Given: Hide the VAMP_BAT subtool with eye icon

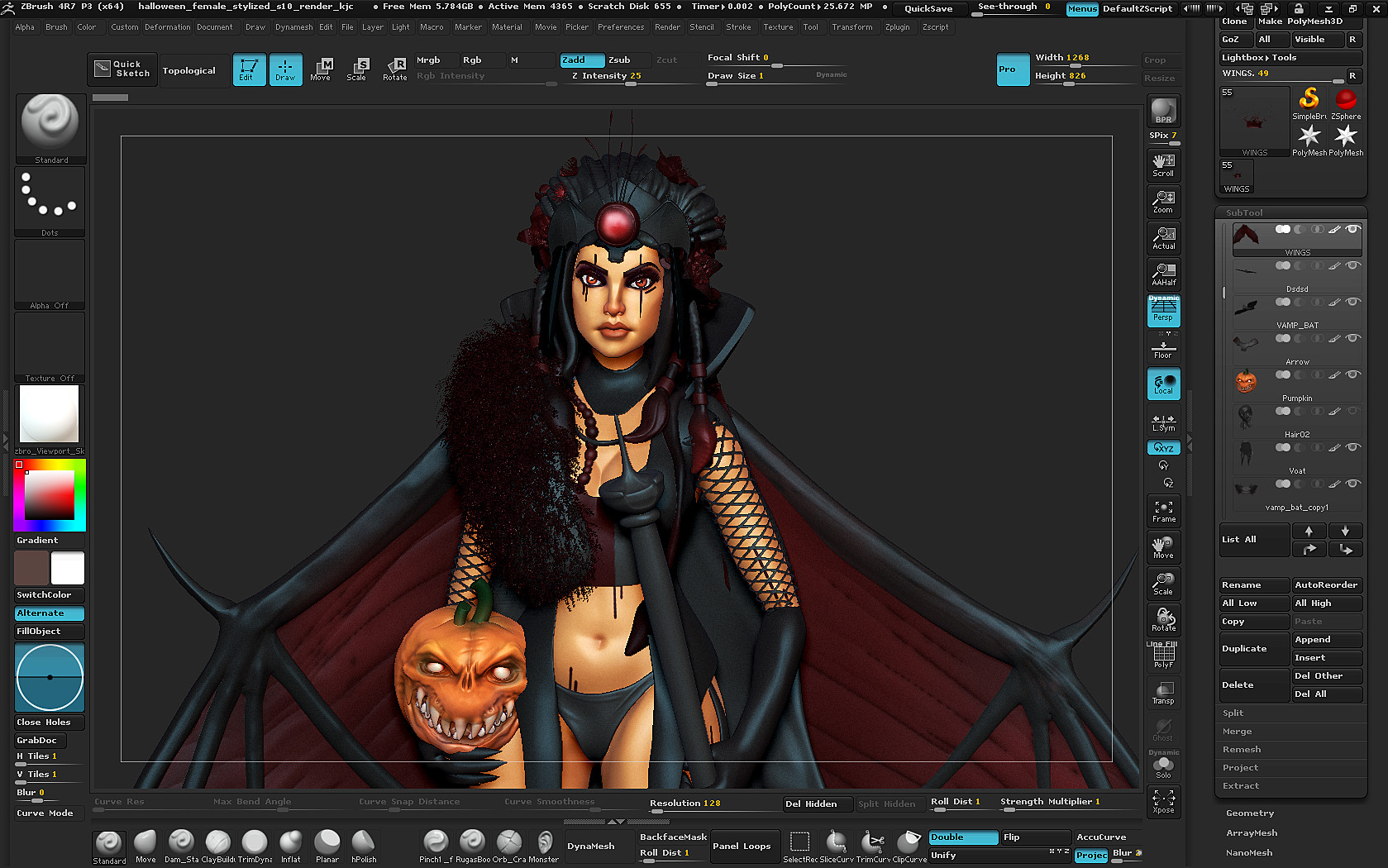Looking at the screenshot, I should (x=1353, y=302).
